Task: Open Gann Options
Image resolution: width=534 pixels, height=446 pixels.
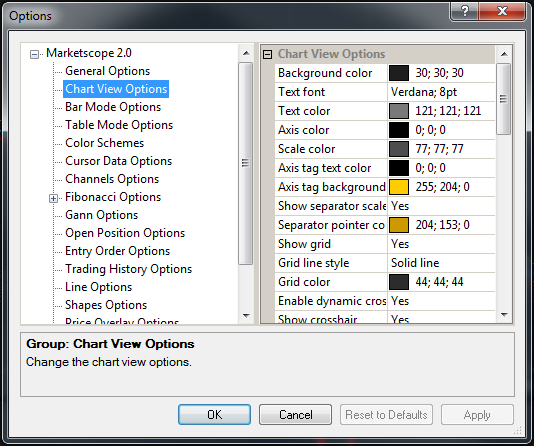Action: (x=101, y=215)
